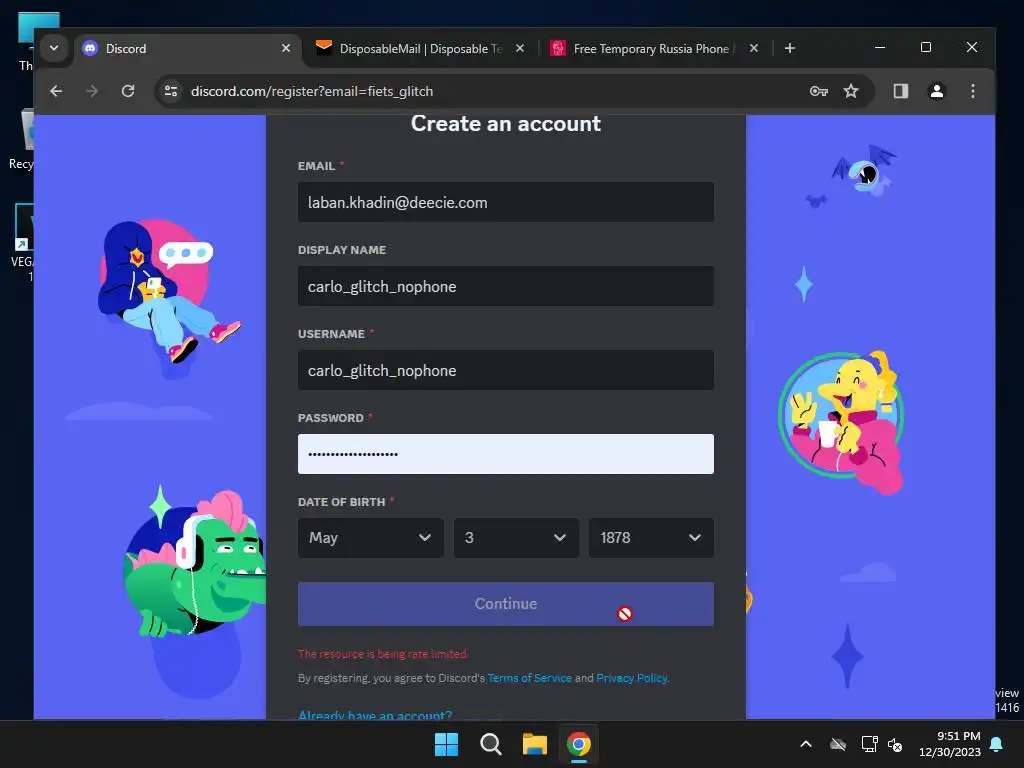Open the tab search chevron button
The height and width of the screenshot is (768, 1024).
(54, 48)
